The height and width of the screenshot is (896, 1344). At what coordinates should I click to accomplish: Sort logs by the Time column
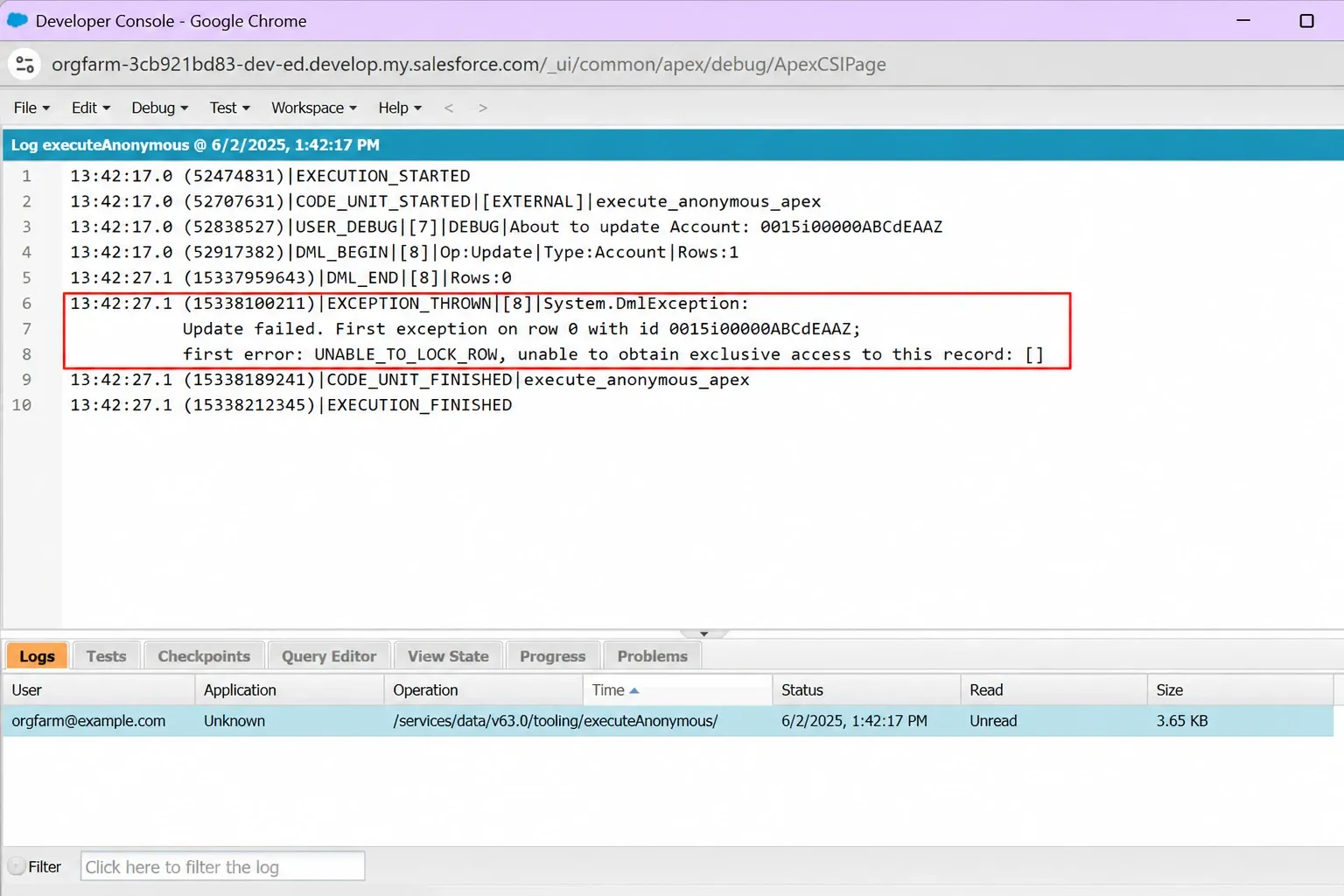tap(676, 690)
